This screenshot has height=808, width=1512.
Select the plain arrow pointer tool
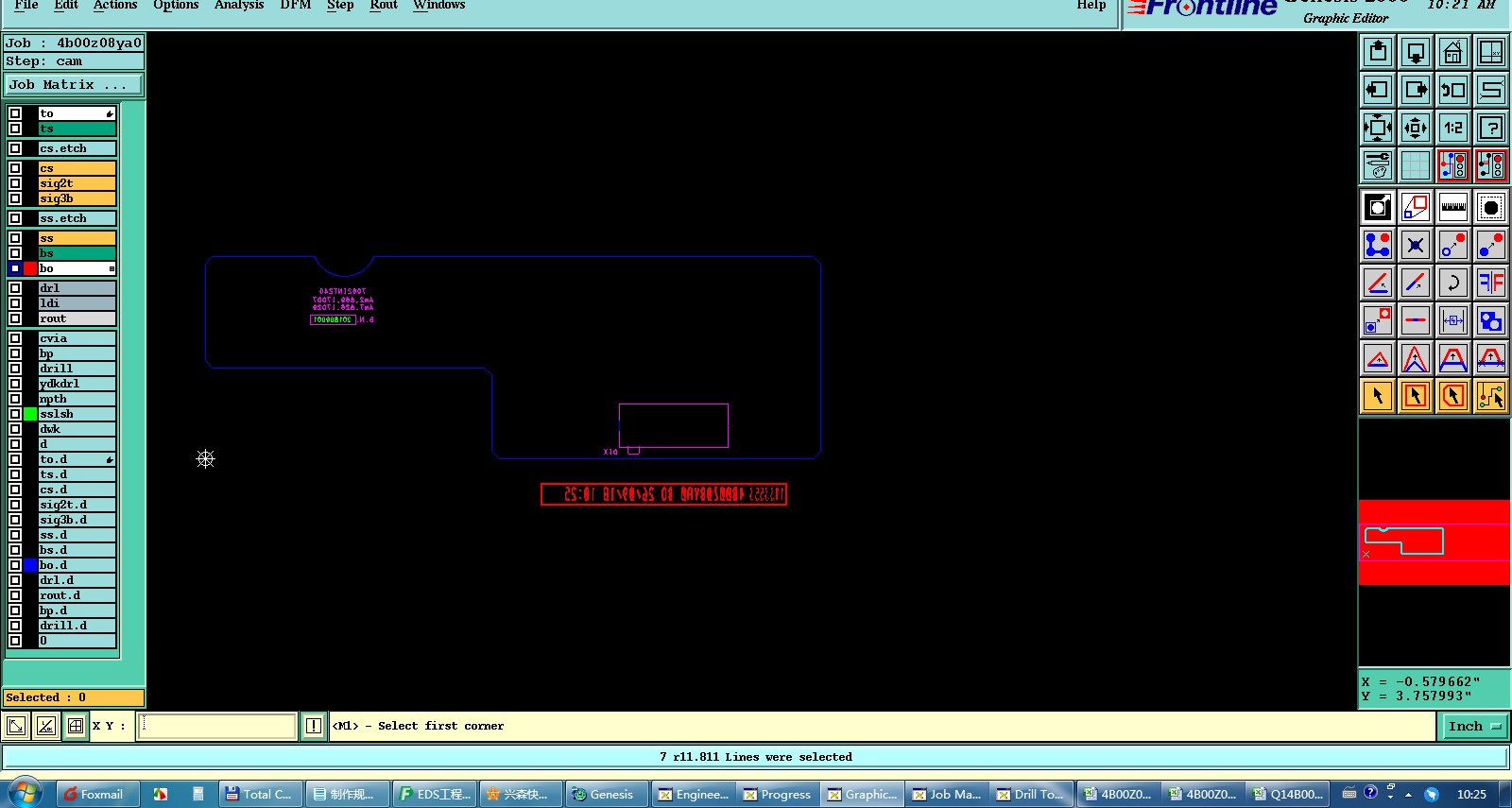(x=1378, y=396)
